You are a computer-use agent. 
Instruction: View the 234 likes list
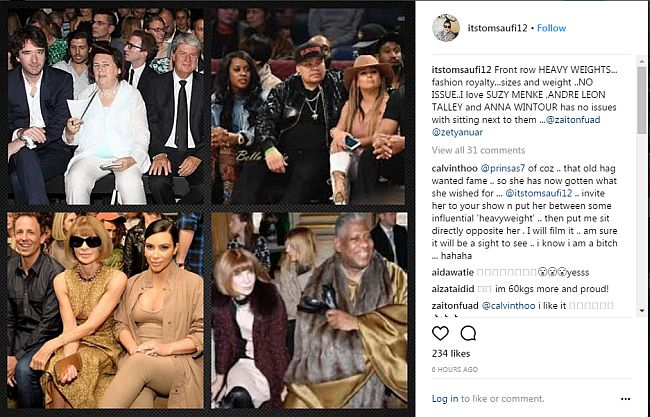pyautogui.click(x=451, y=354)
